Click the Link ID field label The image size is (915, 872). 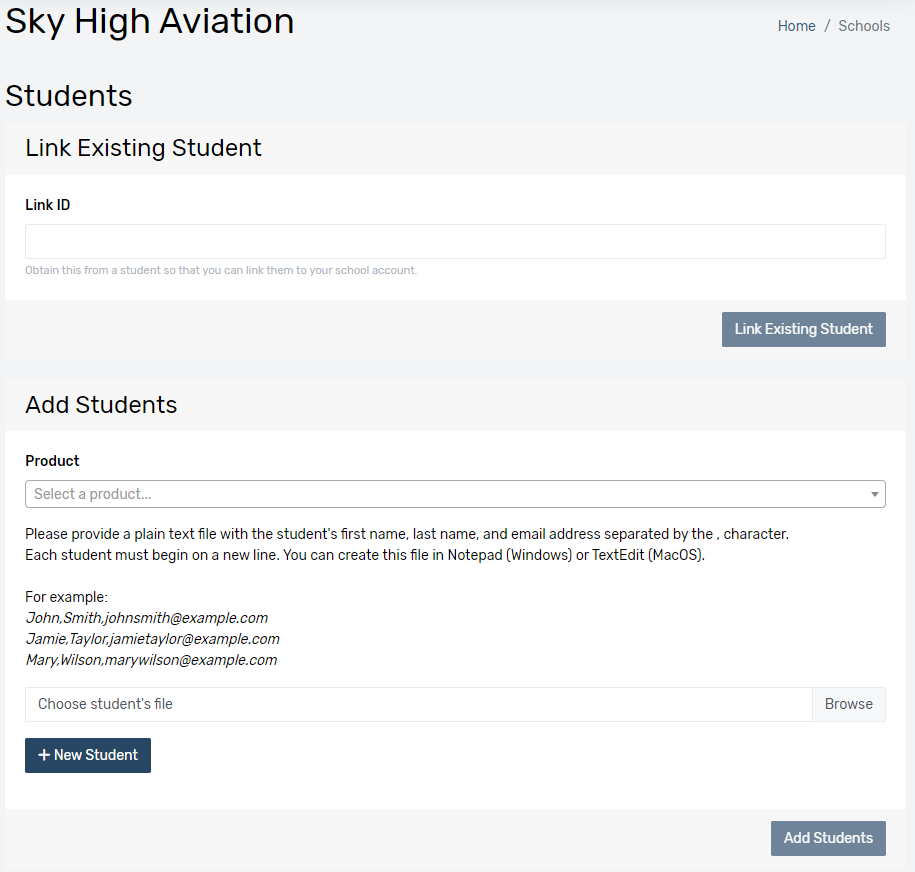(48, 205)
